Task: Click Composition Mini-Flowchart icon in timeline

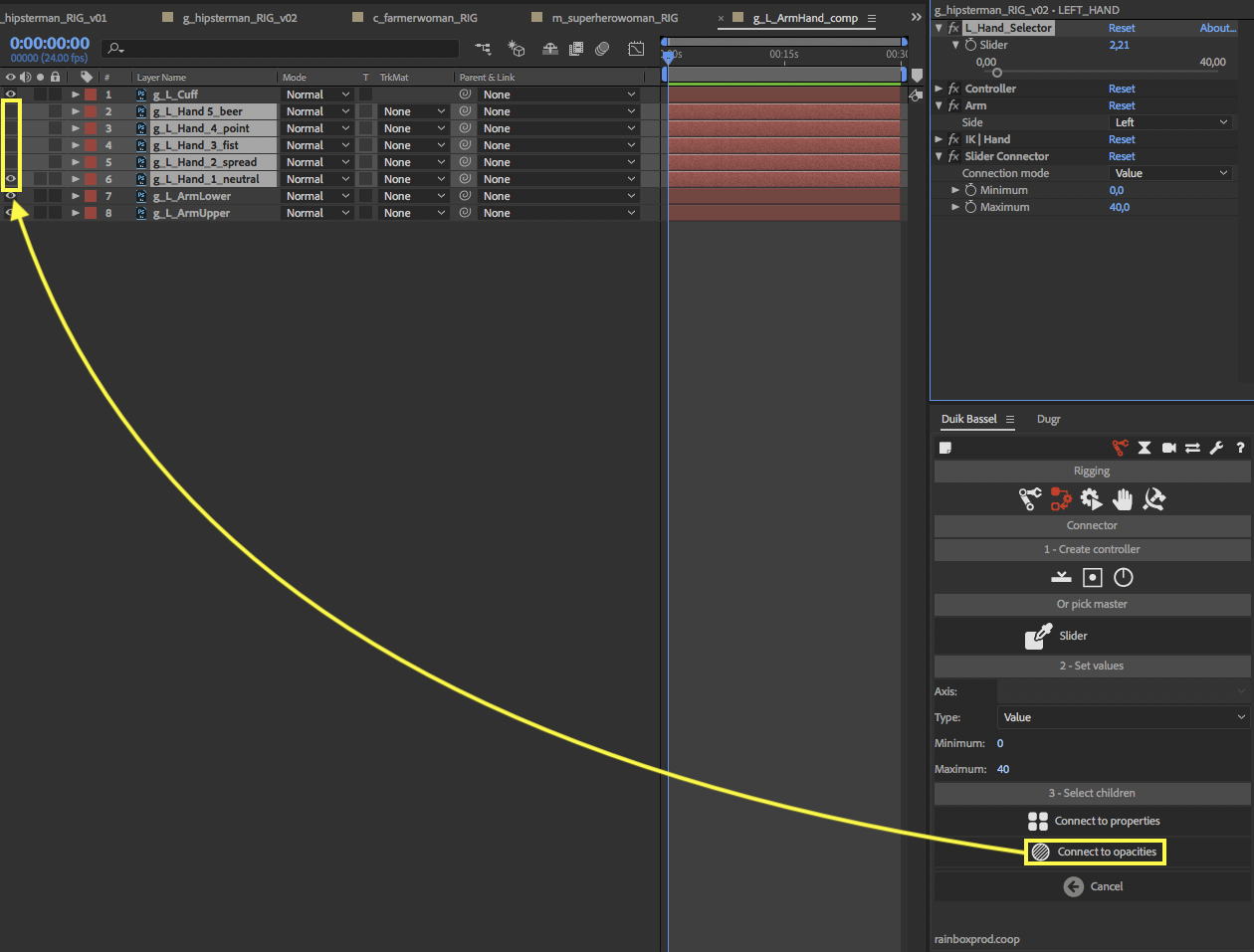Action: 483,48
